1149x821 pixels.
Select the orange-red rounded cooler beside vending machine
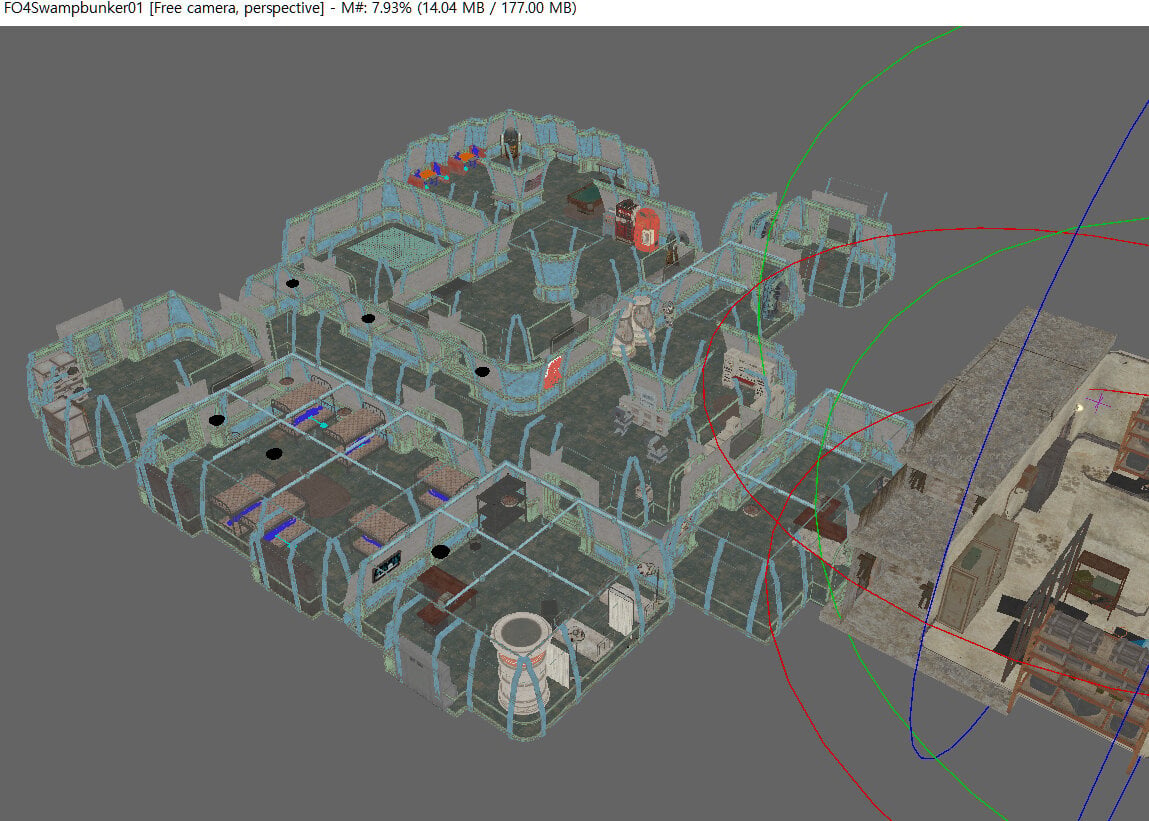[646, 229]
